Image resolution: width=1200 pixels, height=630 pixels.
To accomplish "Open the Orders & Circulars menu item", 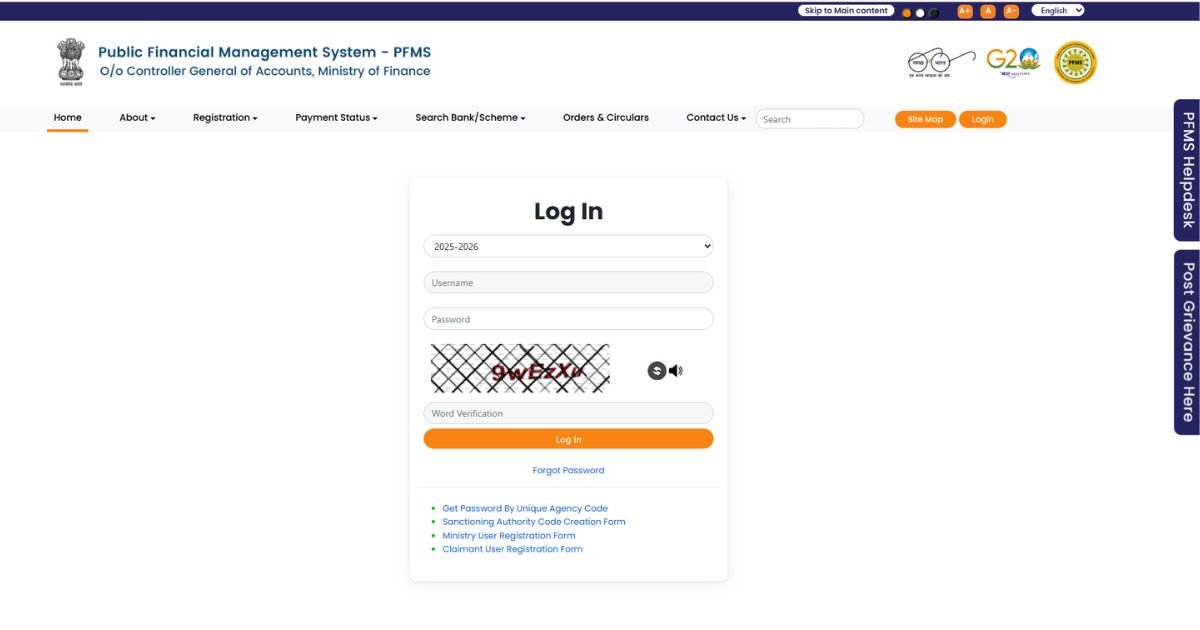I will click(x=605, y=118).
